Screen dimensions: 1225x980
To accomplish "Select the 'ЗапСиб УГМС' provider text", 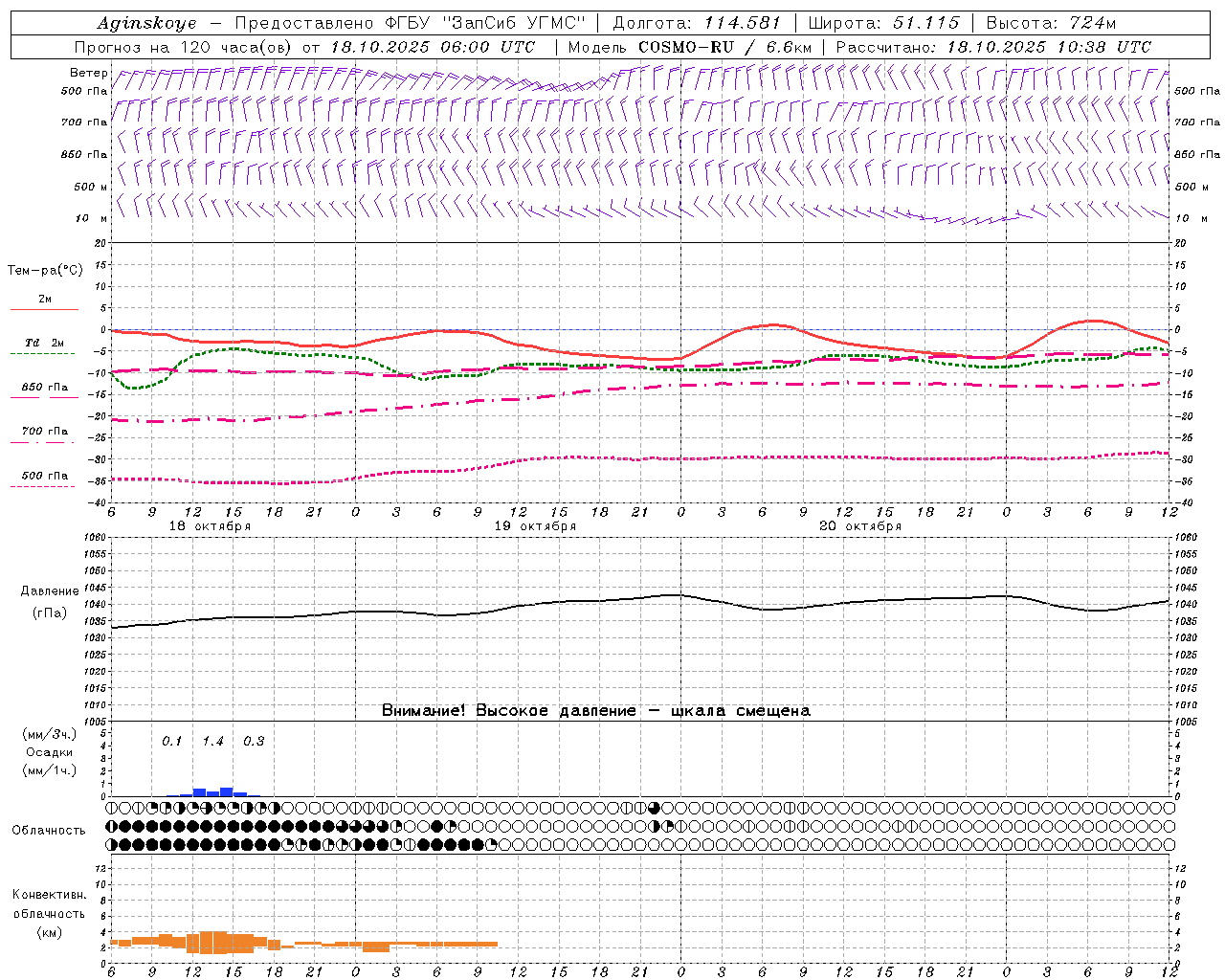I will pos(516,23).
